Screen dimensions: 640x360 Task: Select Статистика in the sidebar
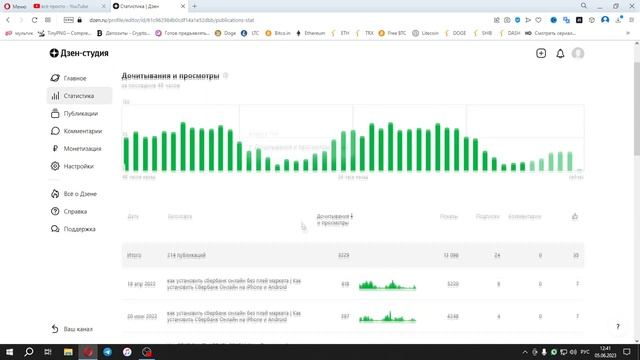pyautogui.click(x=79, y=96)
